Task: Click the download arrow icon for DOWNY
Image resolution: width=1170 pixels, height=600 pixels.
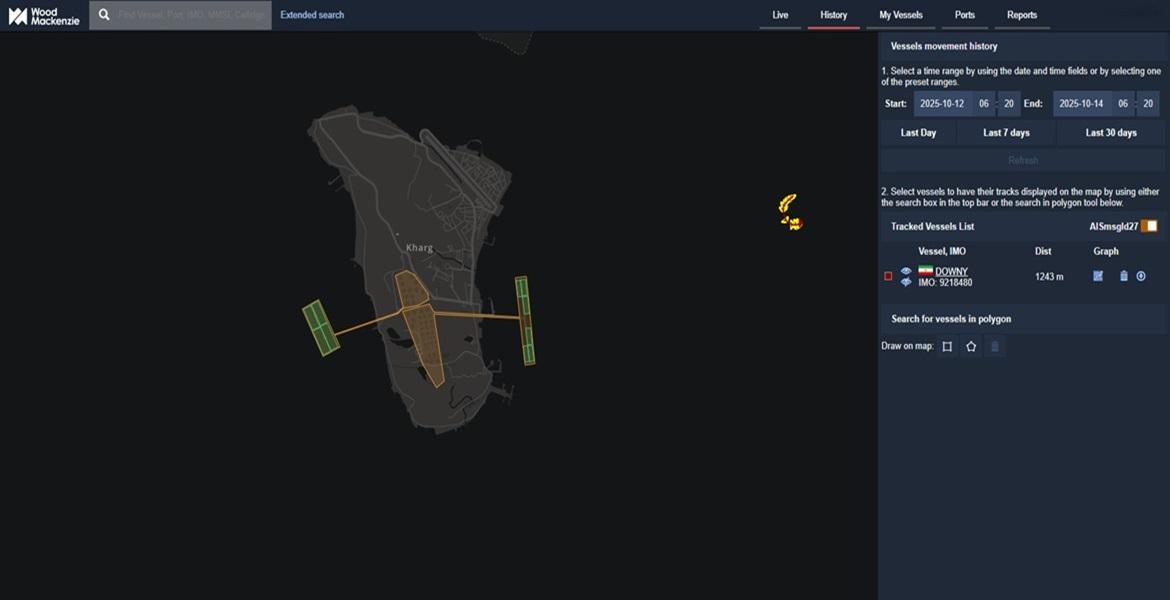Action: pos(1141,276)
